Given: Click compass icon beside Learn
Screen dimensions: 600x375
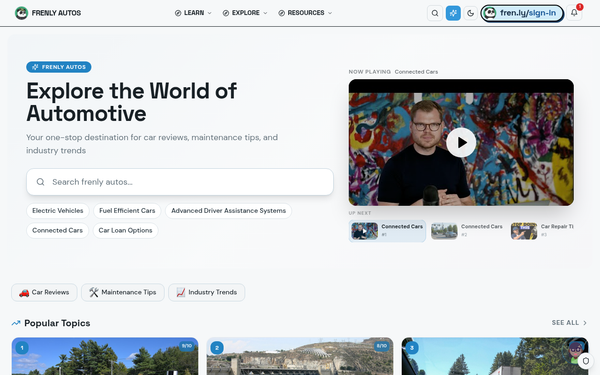Looking at the screenshot, I should click(x=178, y=13).
